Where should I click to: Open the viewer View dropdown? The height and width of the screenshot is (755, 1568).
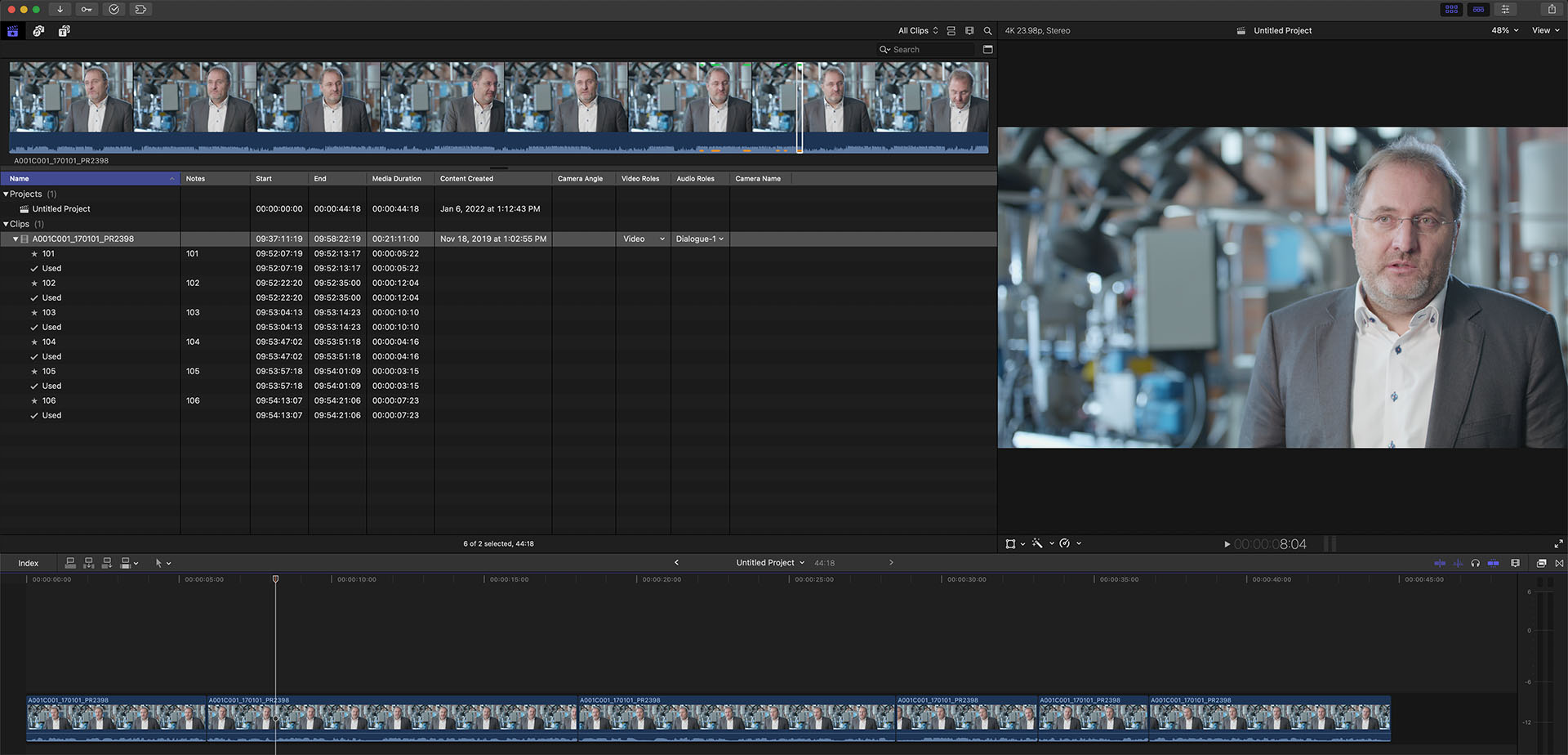1545,30
